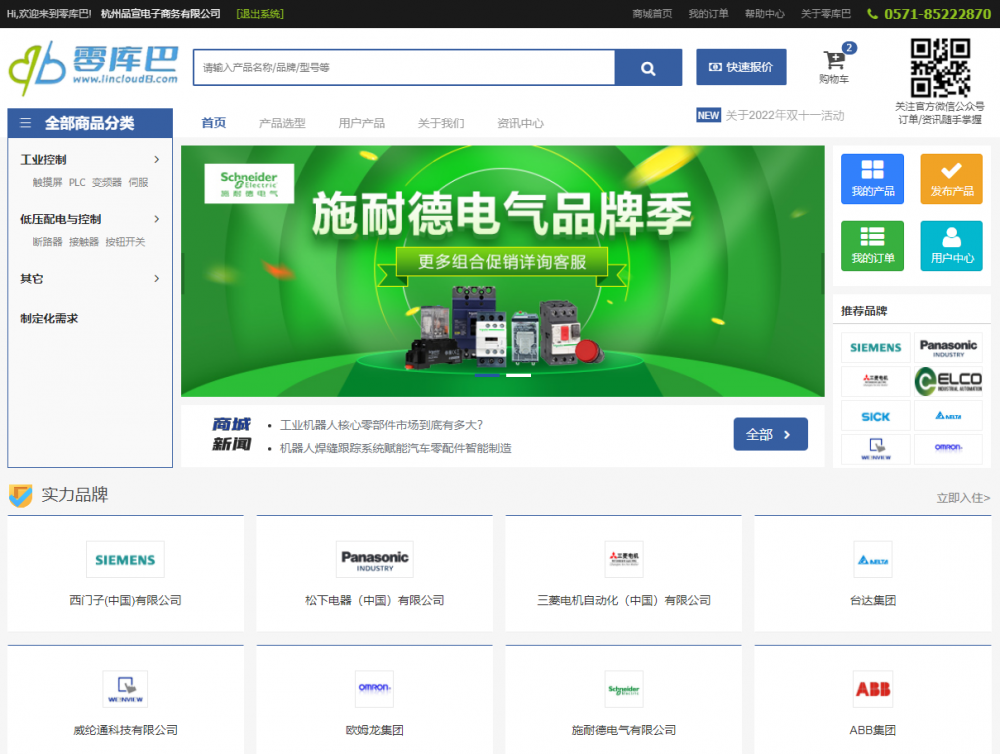Open the blue 我的产品 tile
The width and height of the screenshot is (1000, 754).
coord(872,179)
